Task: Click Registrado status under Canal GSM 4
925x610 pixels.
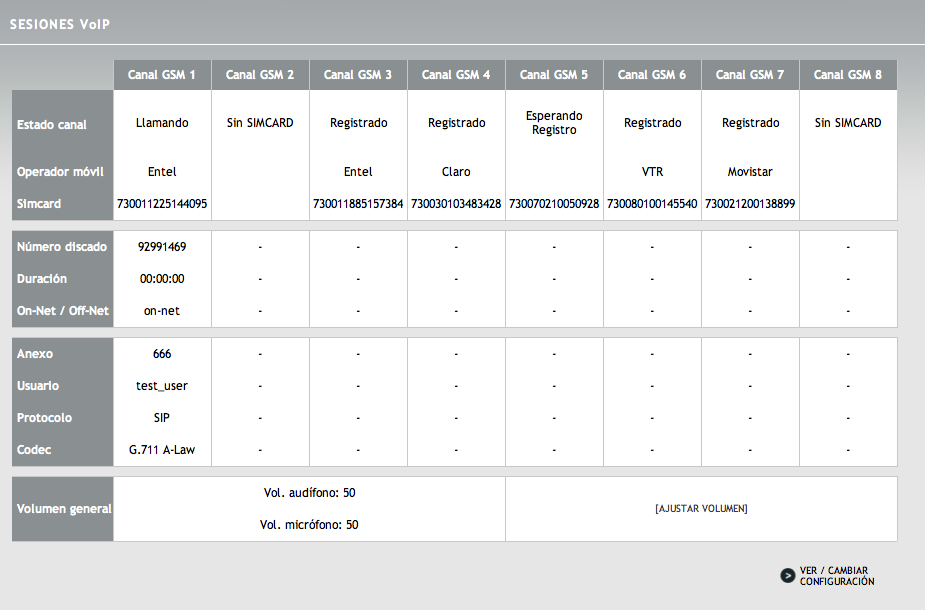Action: [456, 123]
